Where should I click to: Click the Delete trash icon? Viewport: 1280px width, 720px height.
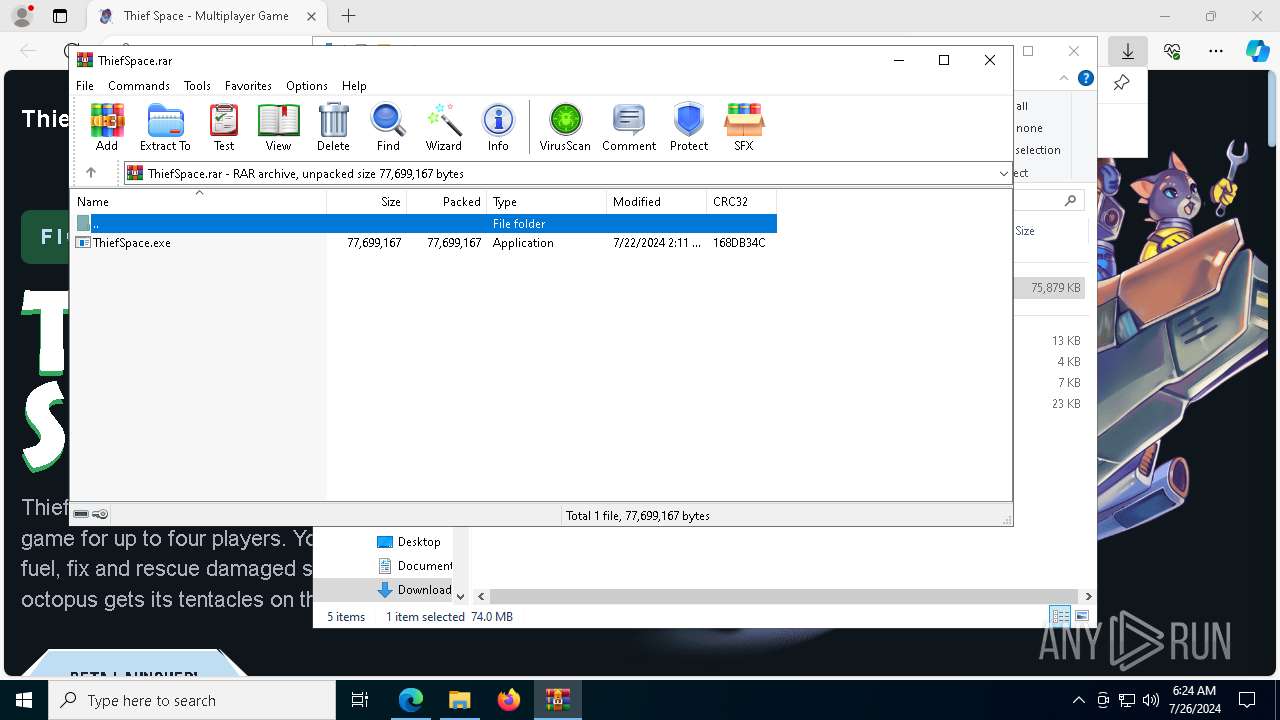[x=333, y=127]
